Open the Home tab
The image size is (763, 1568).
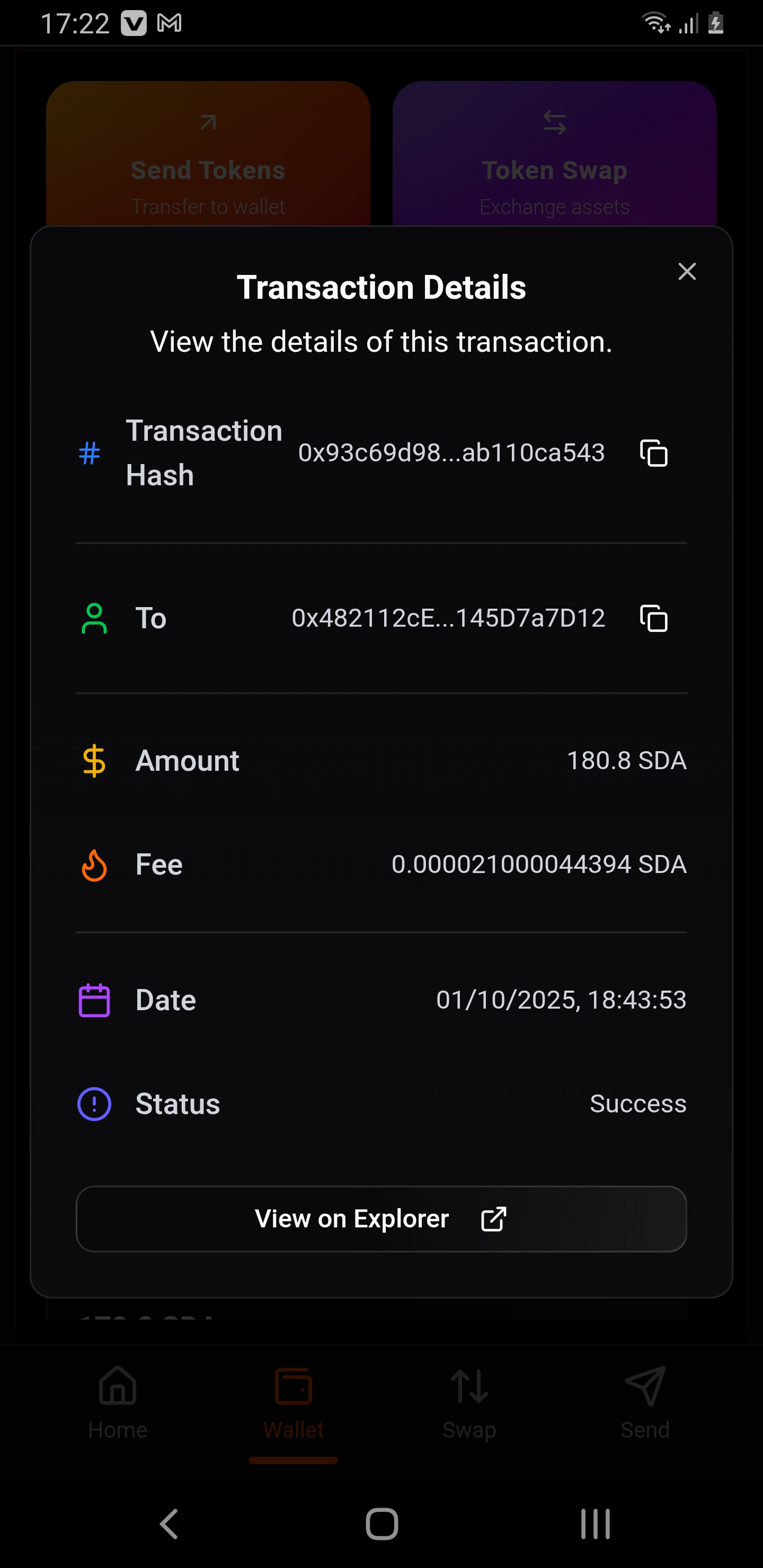(x=118, y=1400)
